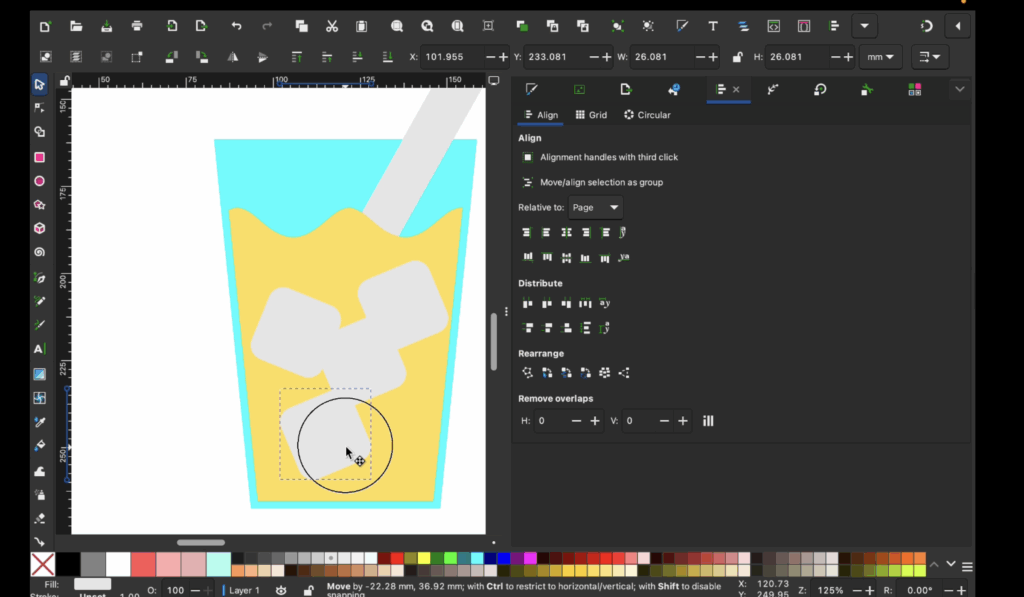Click the Remove overlaps apply button
Image resolution: width=1024 pixels, height=597 pixels.
point(708,421)
